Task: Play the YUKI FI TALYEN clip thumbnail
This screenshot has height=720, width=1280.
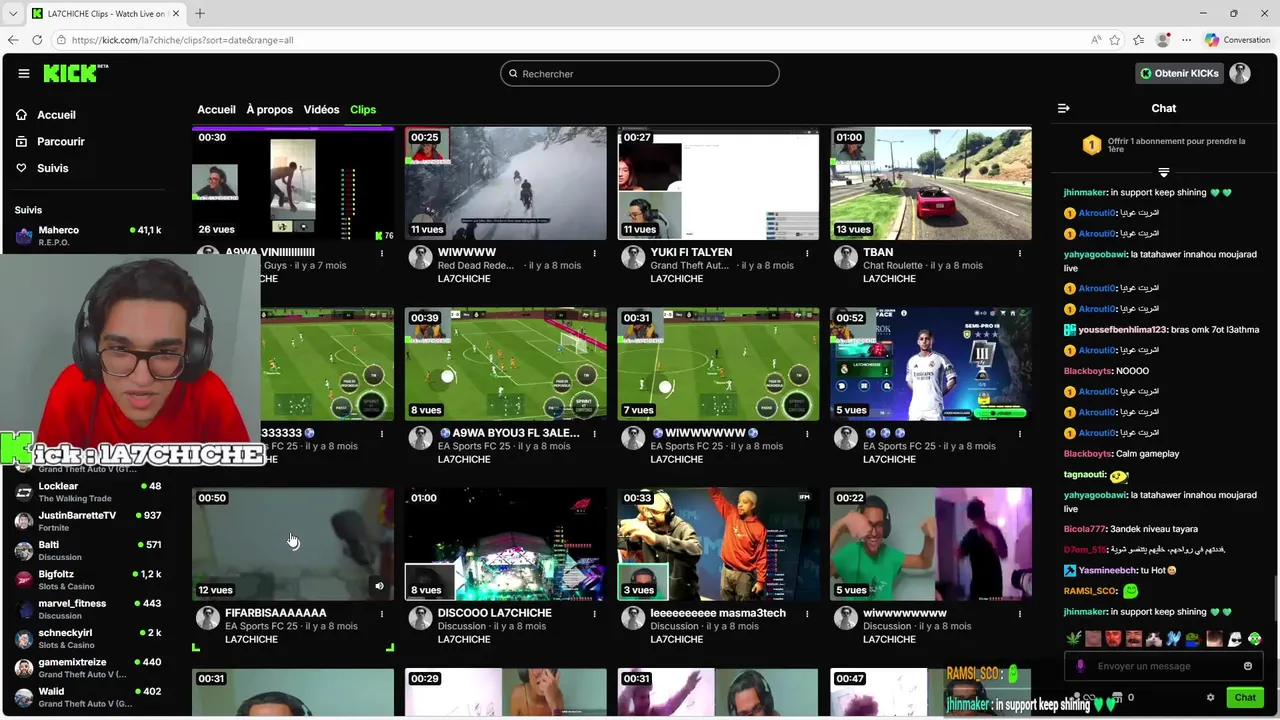Action: 718,183
